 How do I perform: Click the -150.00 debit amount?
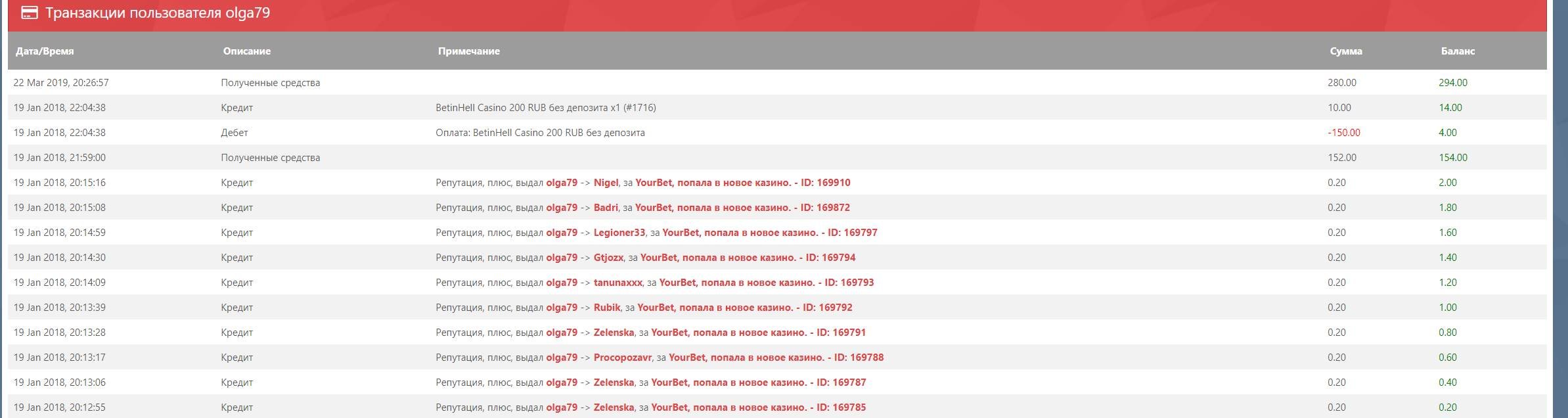[1343, 133]
